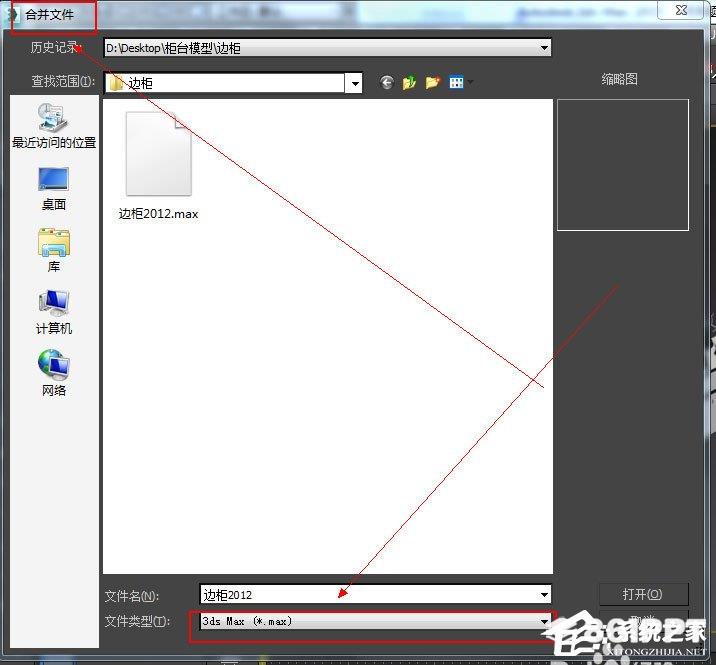
Task: Click the 缩略图 preview box
Action: [622, 165]
